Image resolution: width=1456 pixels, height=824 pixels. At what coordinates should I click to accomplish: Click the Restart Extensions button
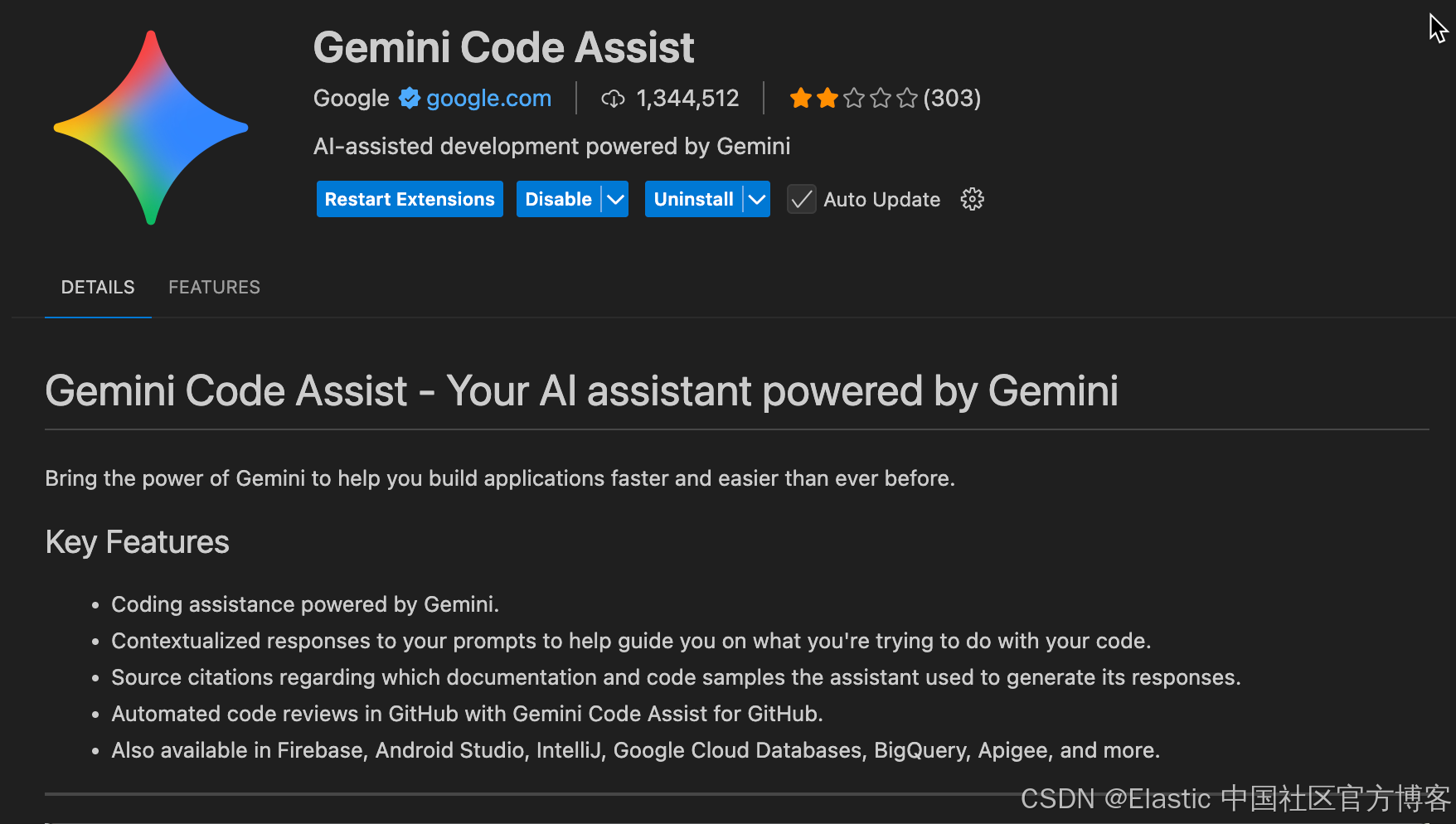point(410,199)
